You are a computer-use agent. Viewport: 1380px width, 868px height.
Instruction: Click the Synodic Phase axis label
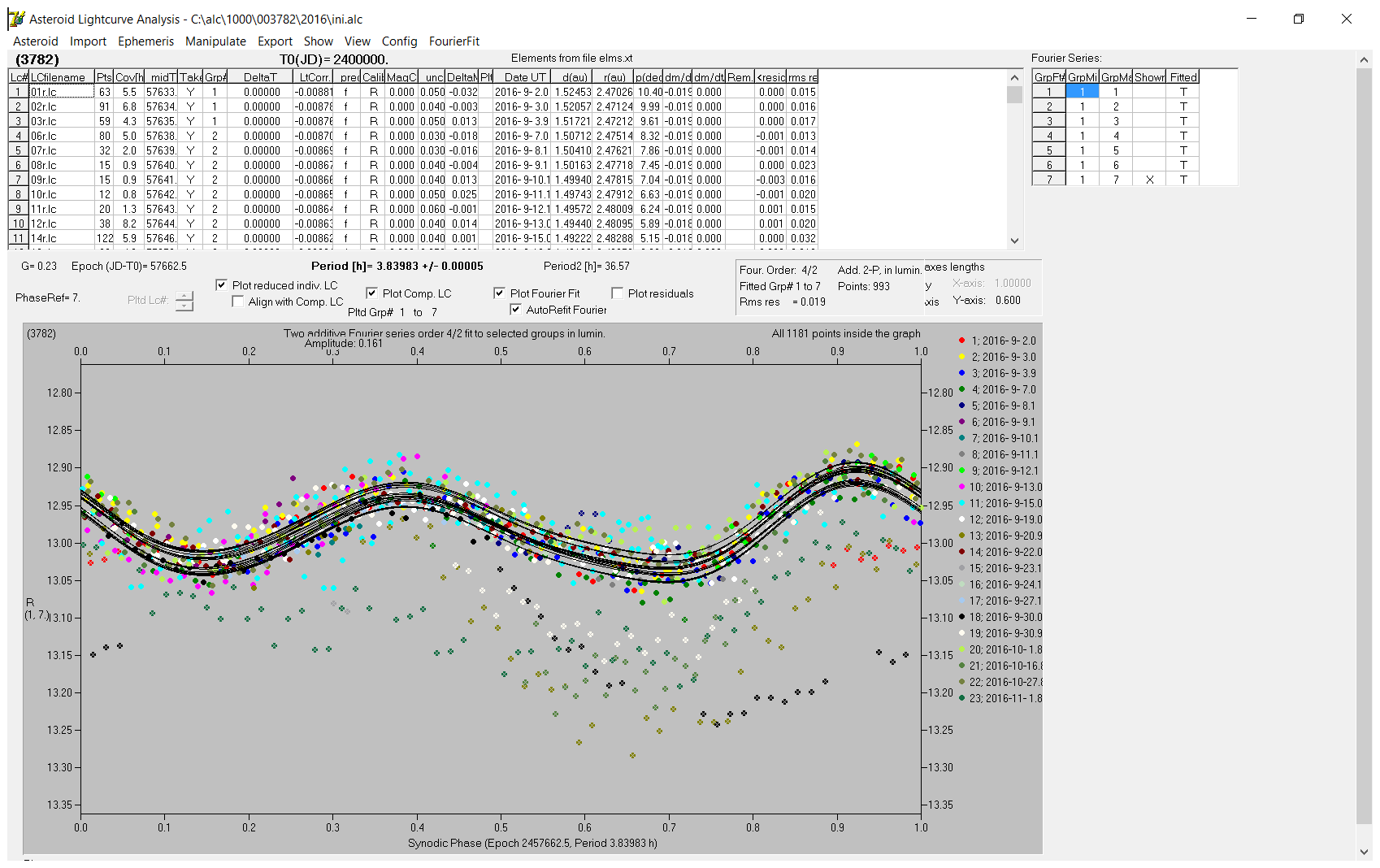pyautogui.click(x=532, y=843)
